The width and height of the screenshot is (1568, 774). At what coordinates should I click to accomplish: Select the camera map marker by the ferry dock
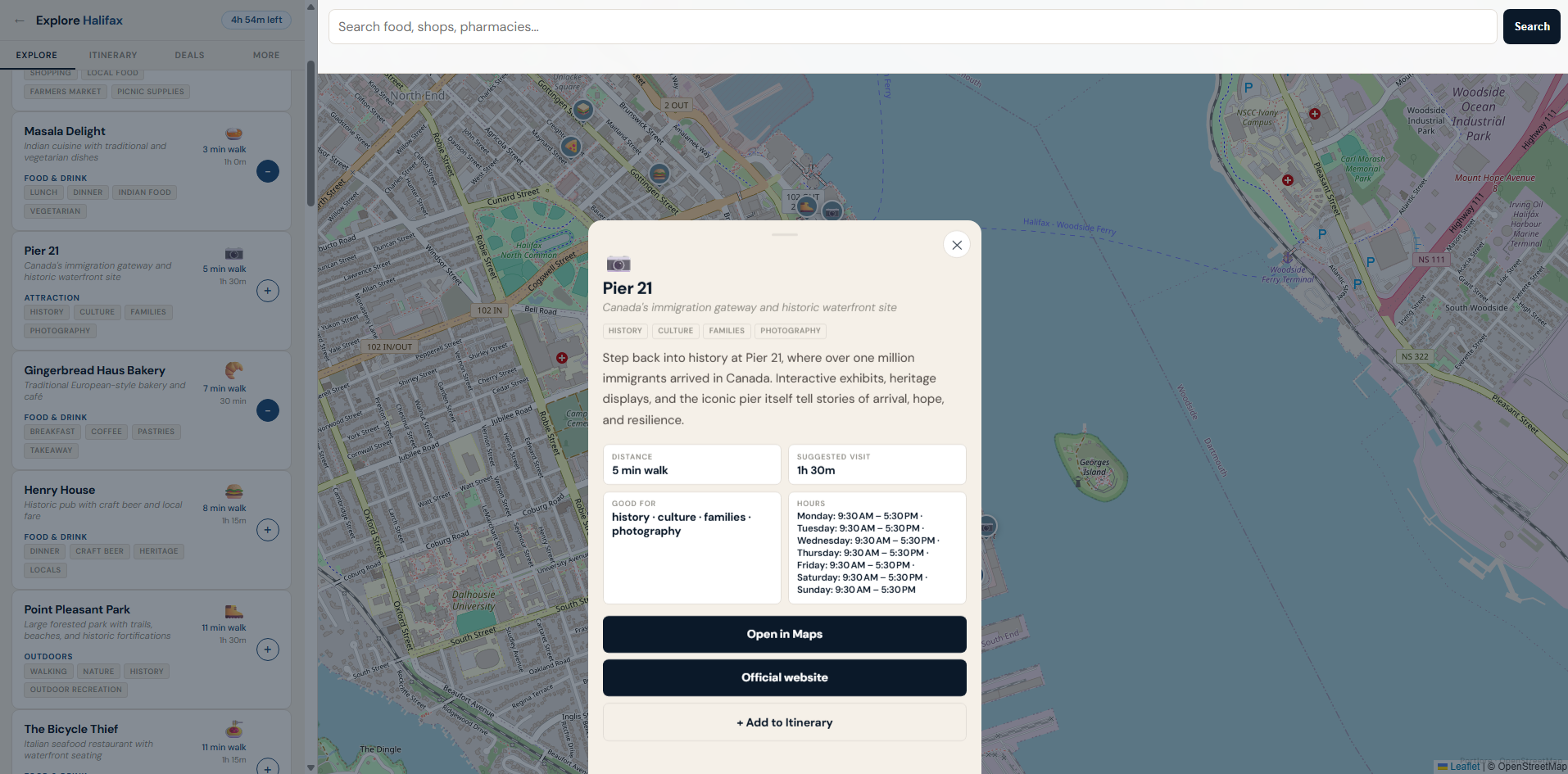click(x=832, y=211)
